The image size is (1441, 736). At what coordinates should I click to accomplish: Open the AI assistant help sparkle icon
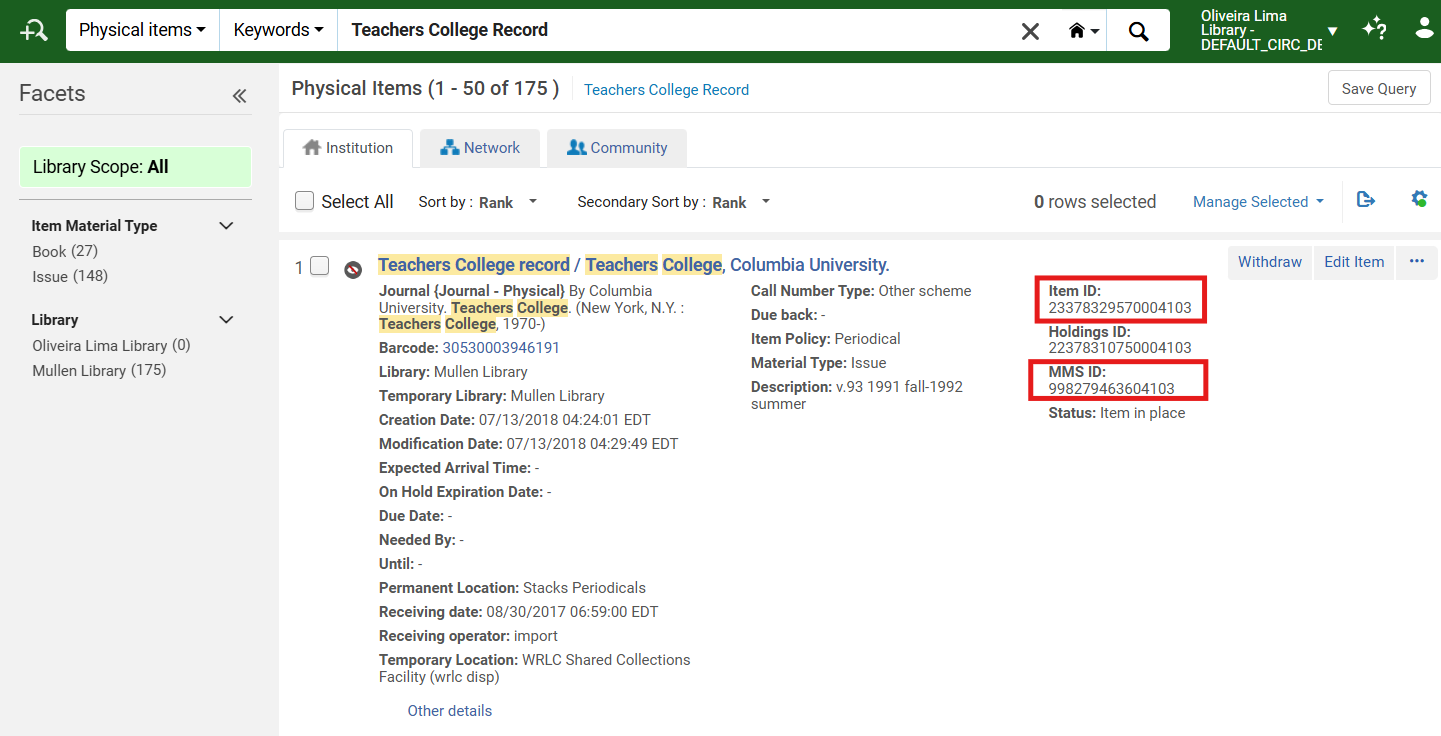pos(1374,29)
